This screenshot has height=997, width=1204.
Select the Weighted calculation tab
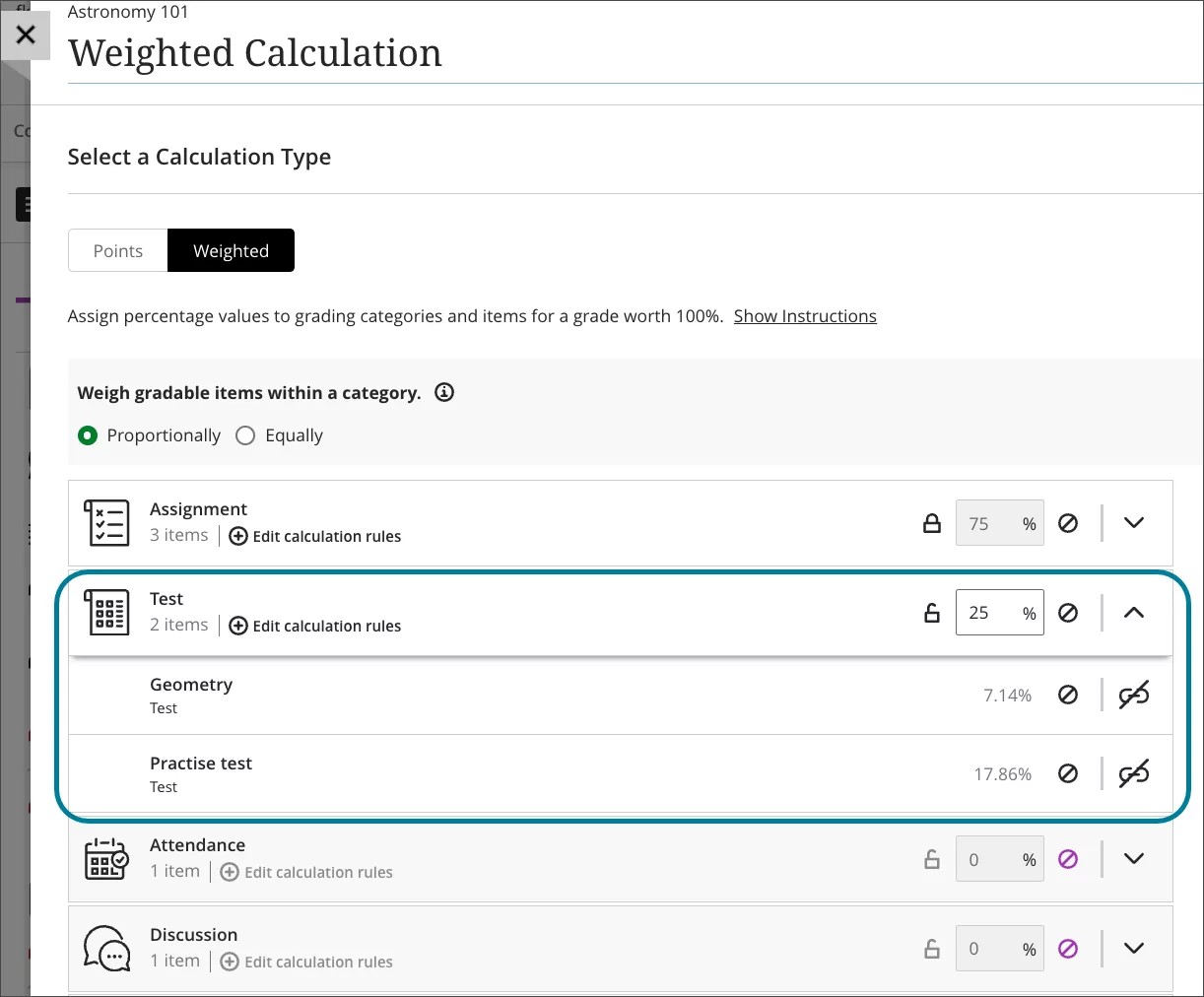click(x=231, y=250)
